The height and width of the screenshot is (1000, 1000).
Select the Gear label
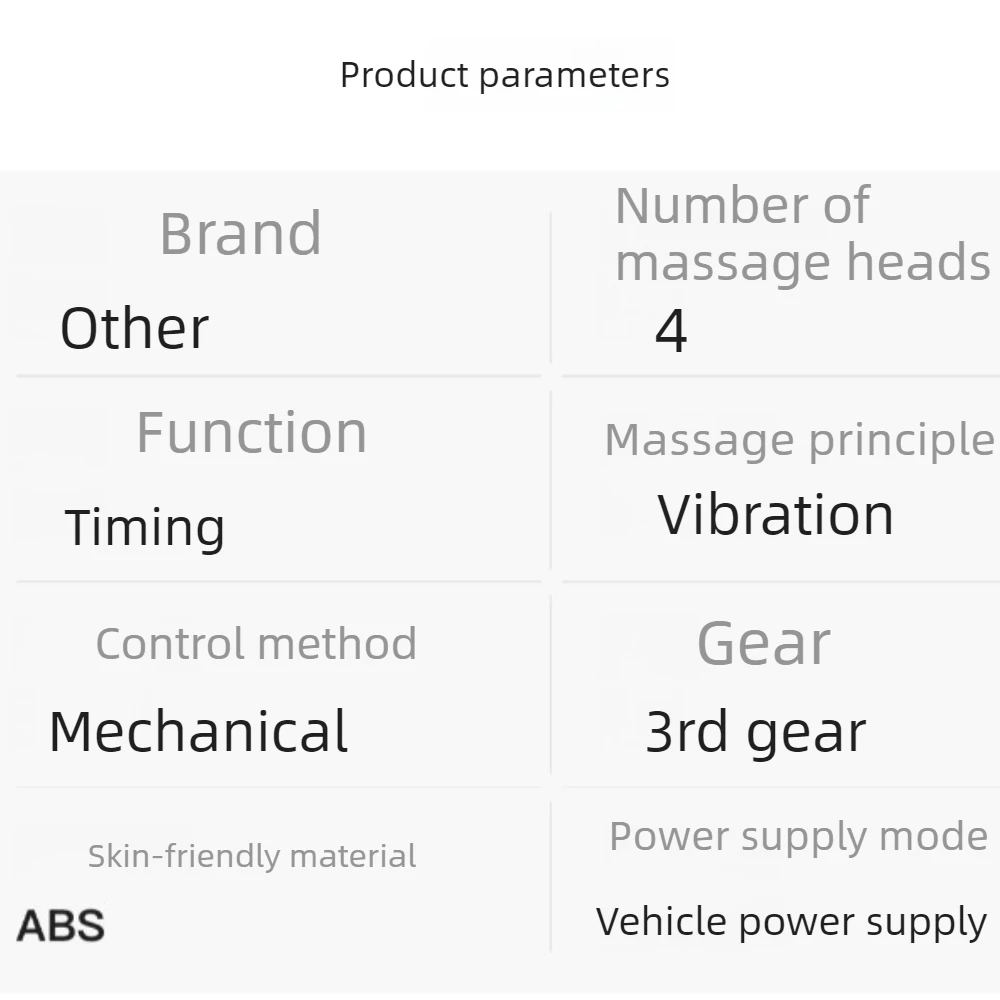click(764, 644)
